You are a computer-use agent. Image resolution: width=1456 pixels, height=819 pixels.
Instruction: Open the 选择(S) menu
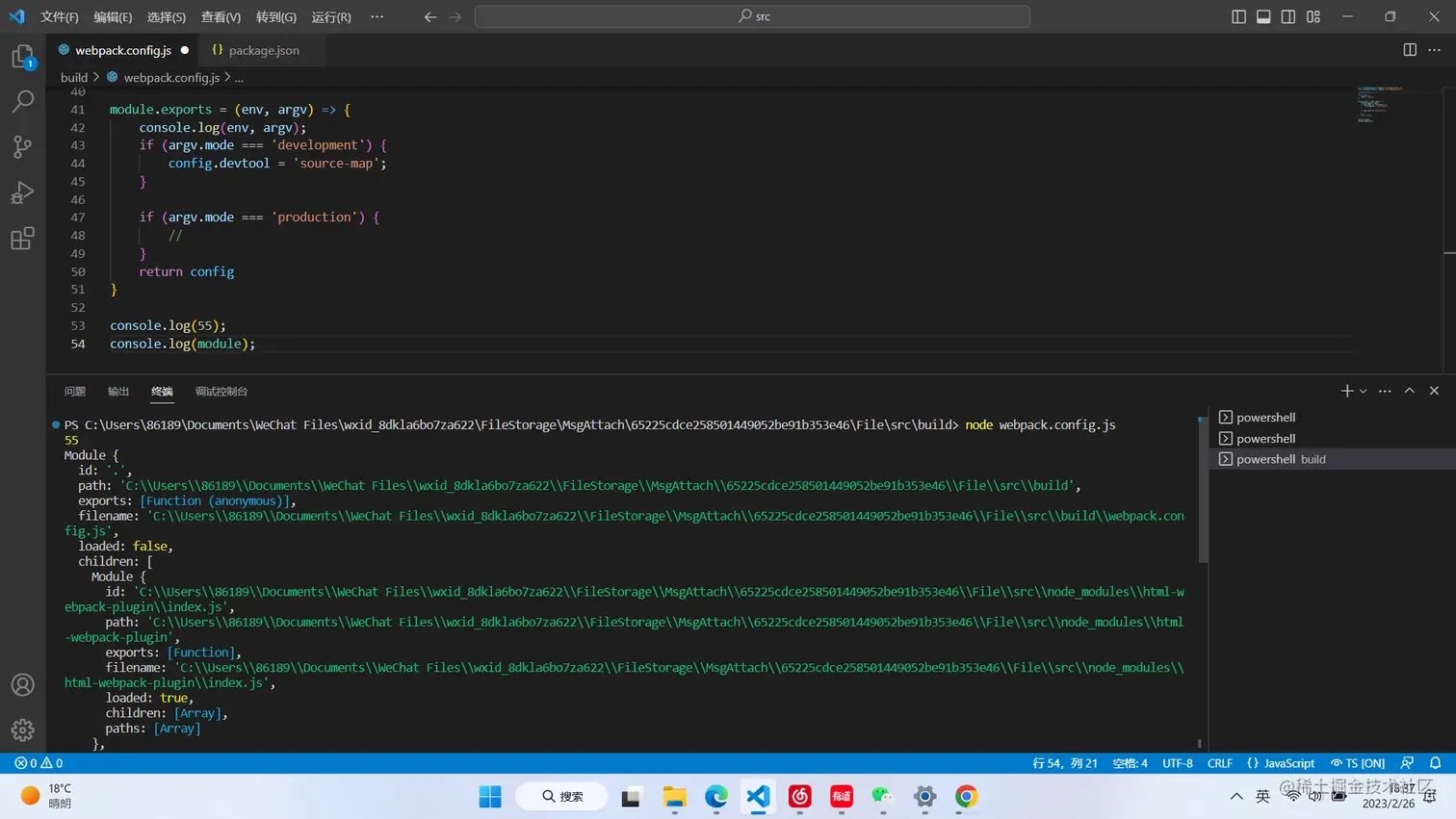167,16
